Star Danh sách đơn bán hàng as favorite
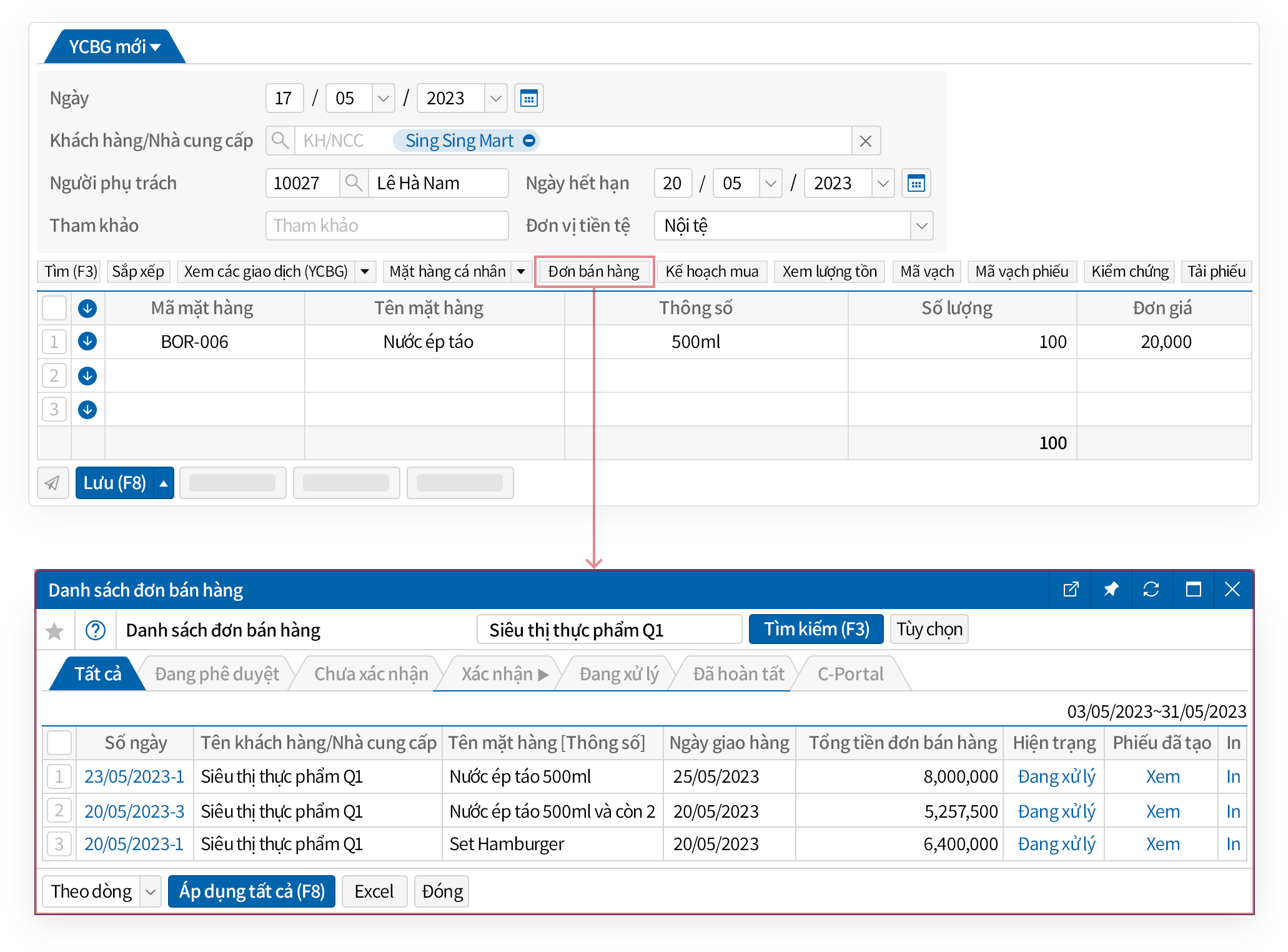The height and width of the screenshot is (952, 1288). point(55,630)
